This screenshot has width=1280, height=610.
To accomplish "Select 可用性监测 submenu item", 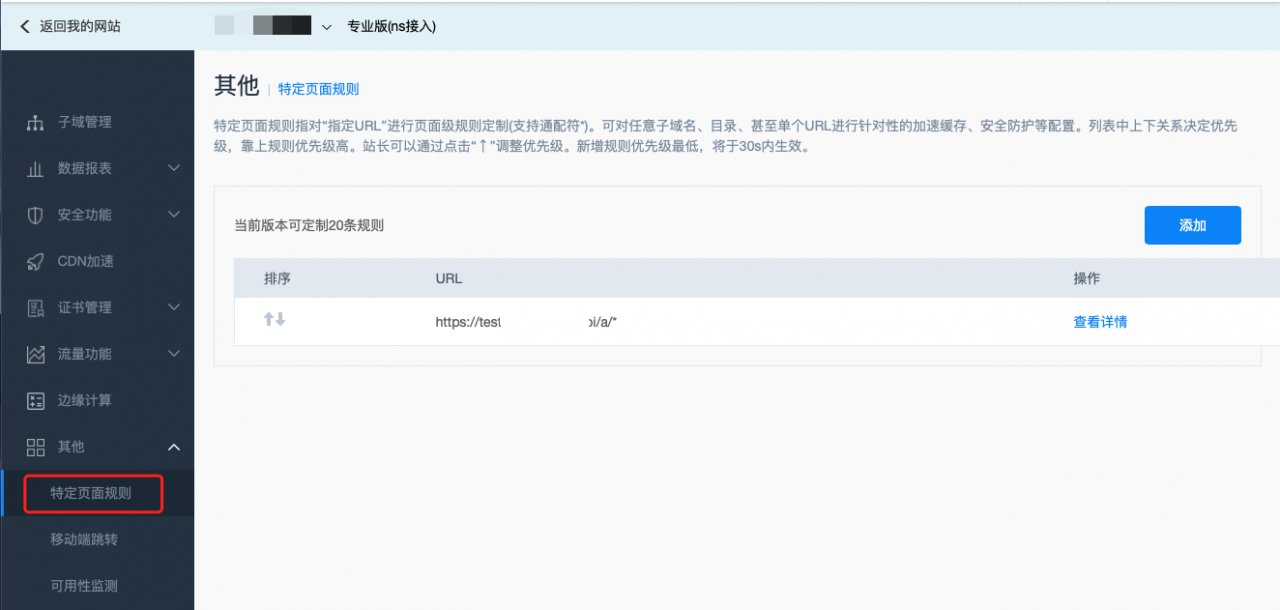I will [84, 585].
